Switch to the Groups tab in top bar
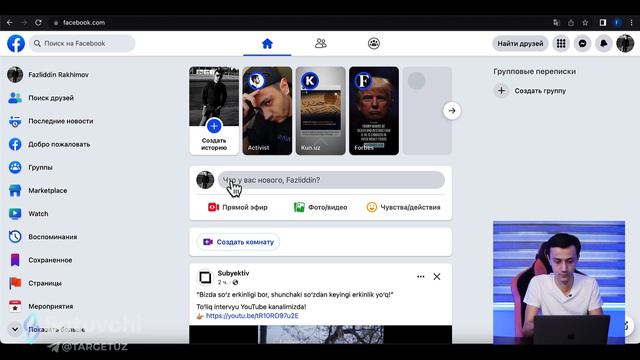 pos(373,43)
